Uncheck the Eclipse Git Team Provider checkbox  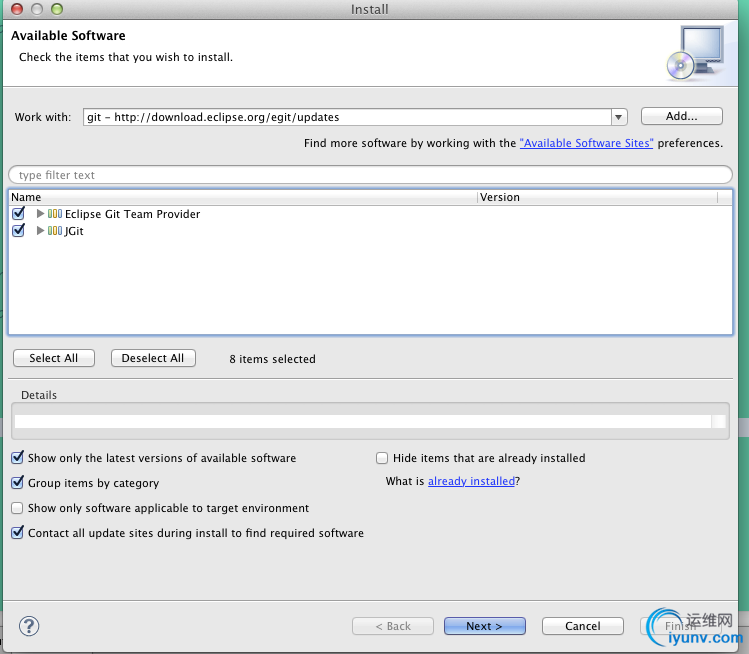pyautogui.click(x=18, y=213)
